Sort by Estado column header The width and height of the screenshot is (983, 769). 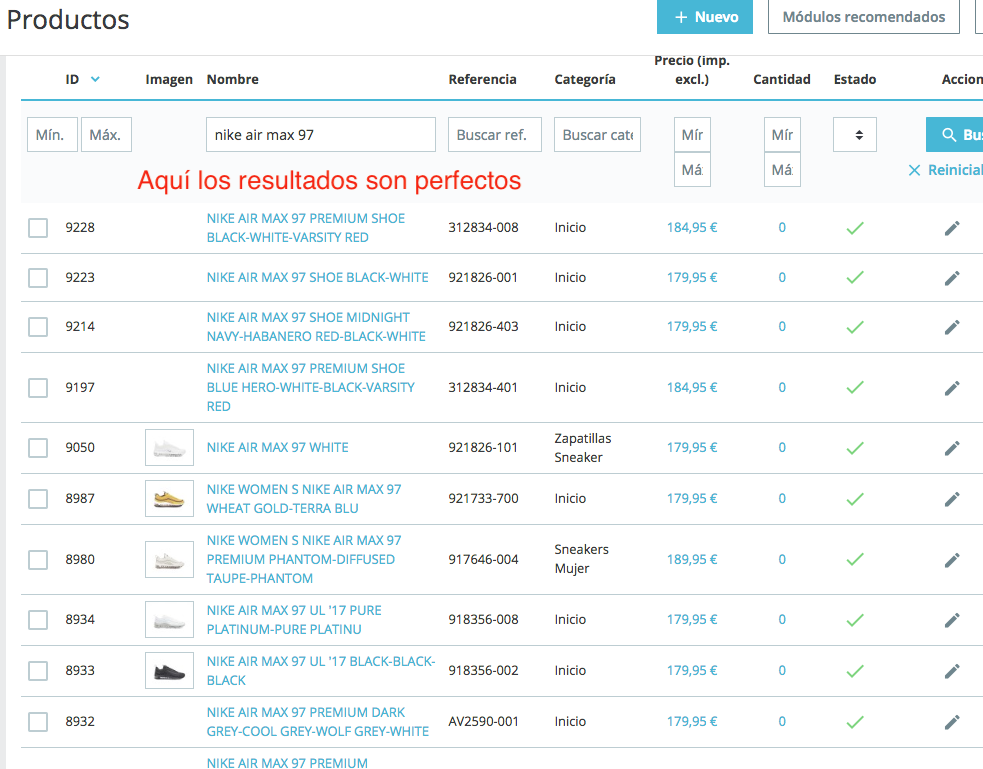pyautogui.click(x=855, y=80)
